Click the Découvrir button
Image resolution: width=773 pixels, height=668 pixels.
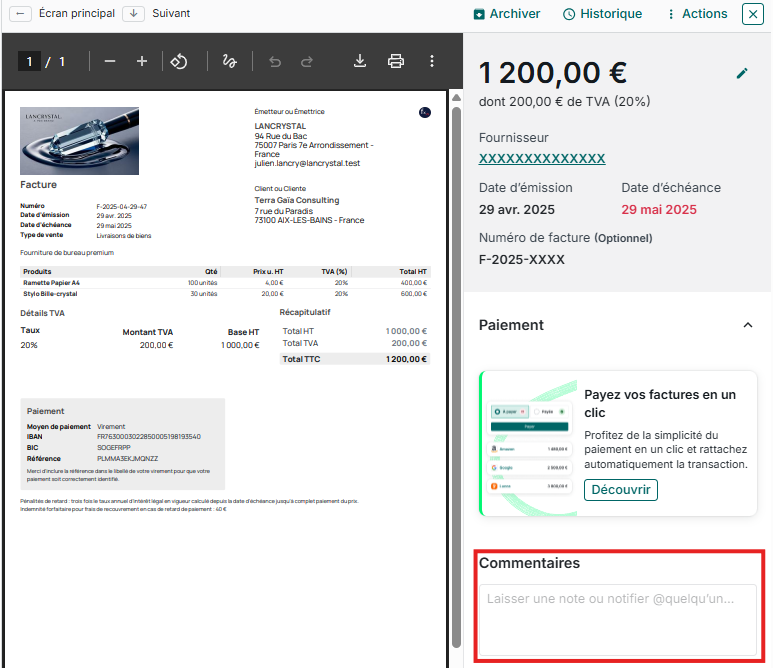tap(621, 490)
